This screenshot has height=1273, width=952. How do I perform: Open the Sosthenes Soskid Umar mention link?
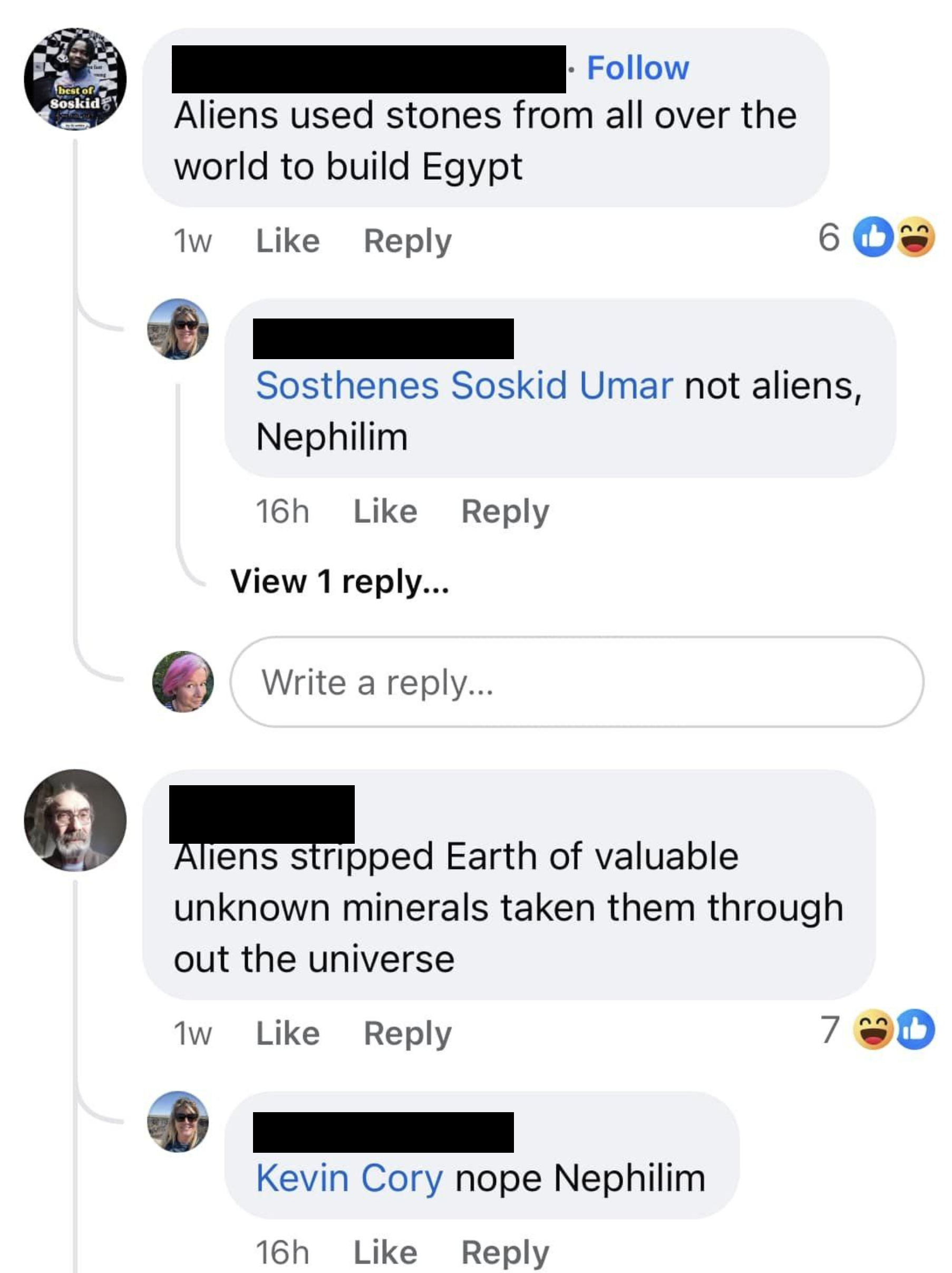(x=464, y=385)
